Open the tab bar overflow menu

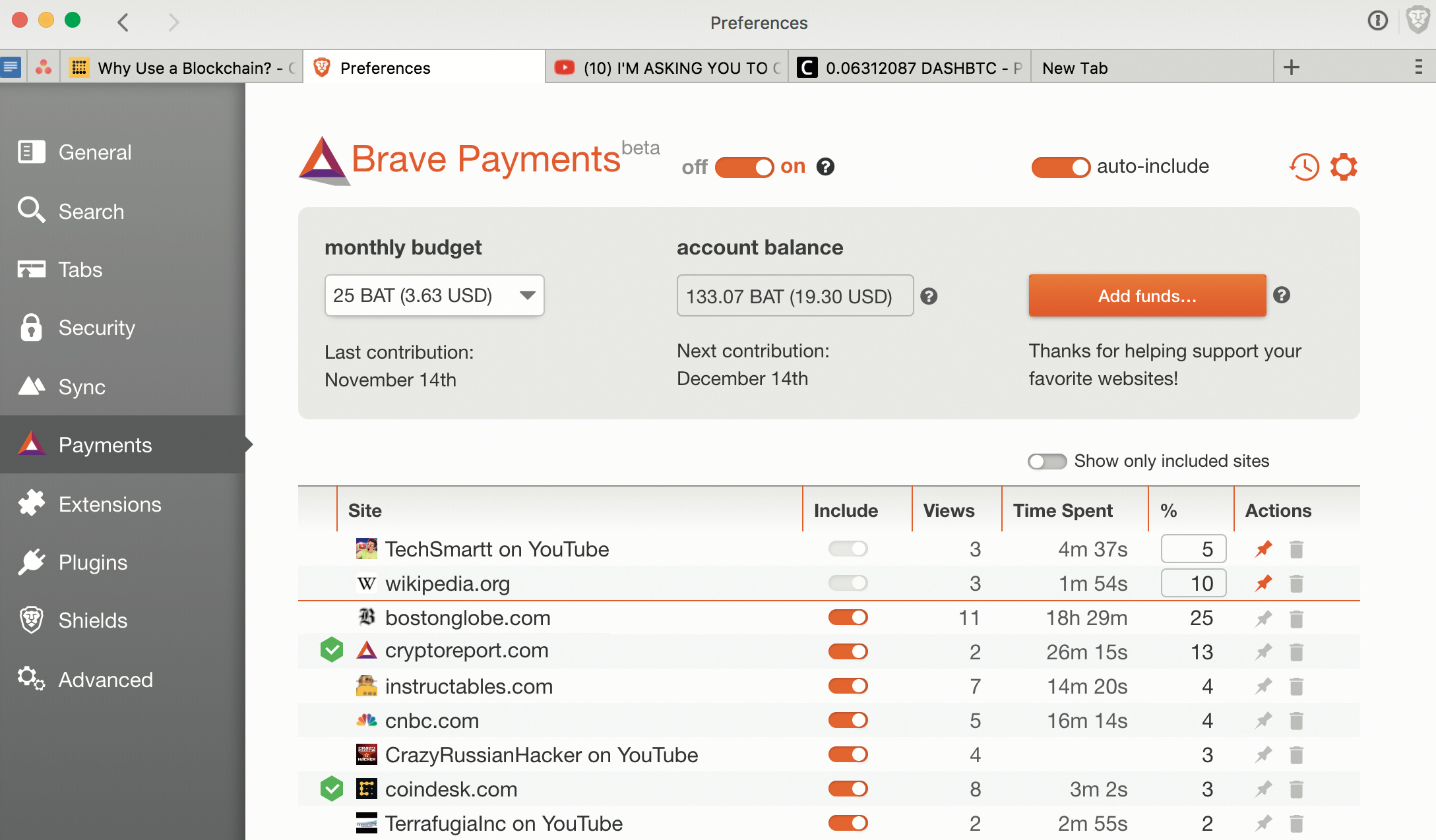1418,67
